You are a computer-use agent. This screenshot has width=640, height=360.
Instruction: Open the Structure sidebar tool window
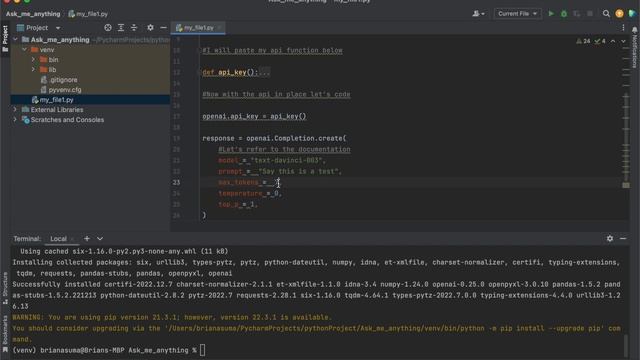(x=5, y=288)
